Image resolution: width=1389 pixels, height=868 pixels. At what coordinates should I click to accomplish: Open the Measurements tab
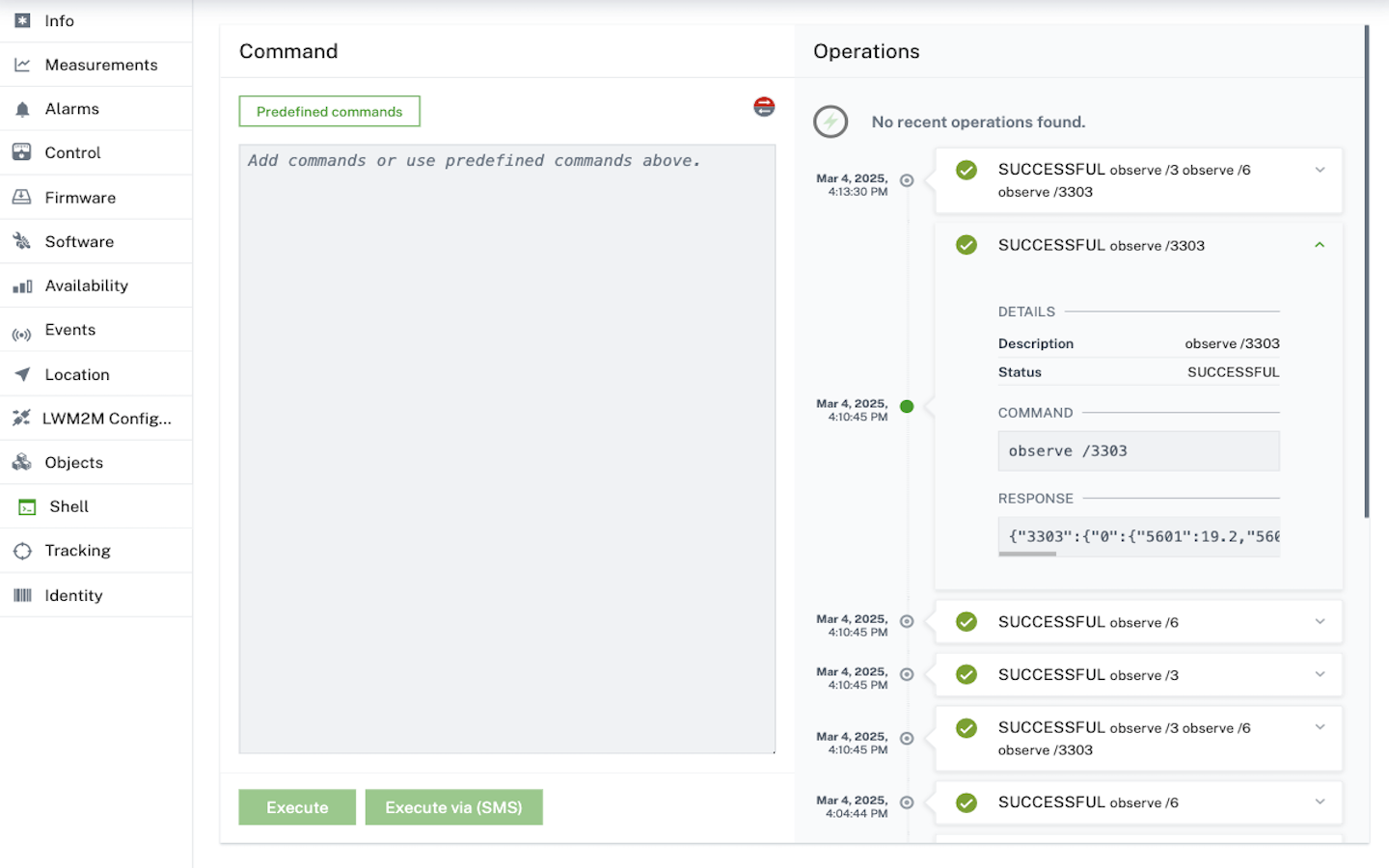(x=100, y=65)
